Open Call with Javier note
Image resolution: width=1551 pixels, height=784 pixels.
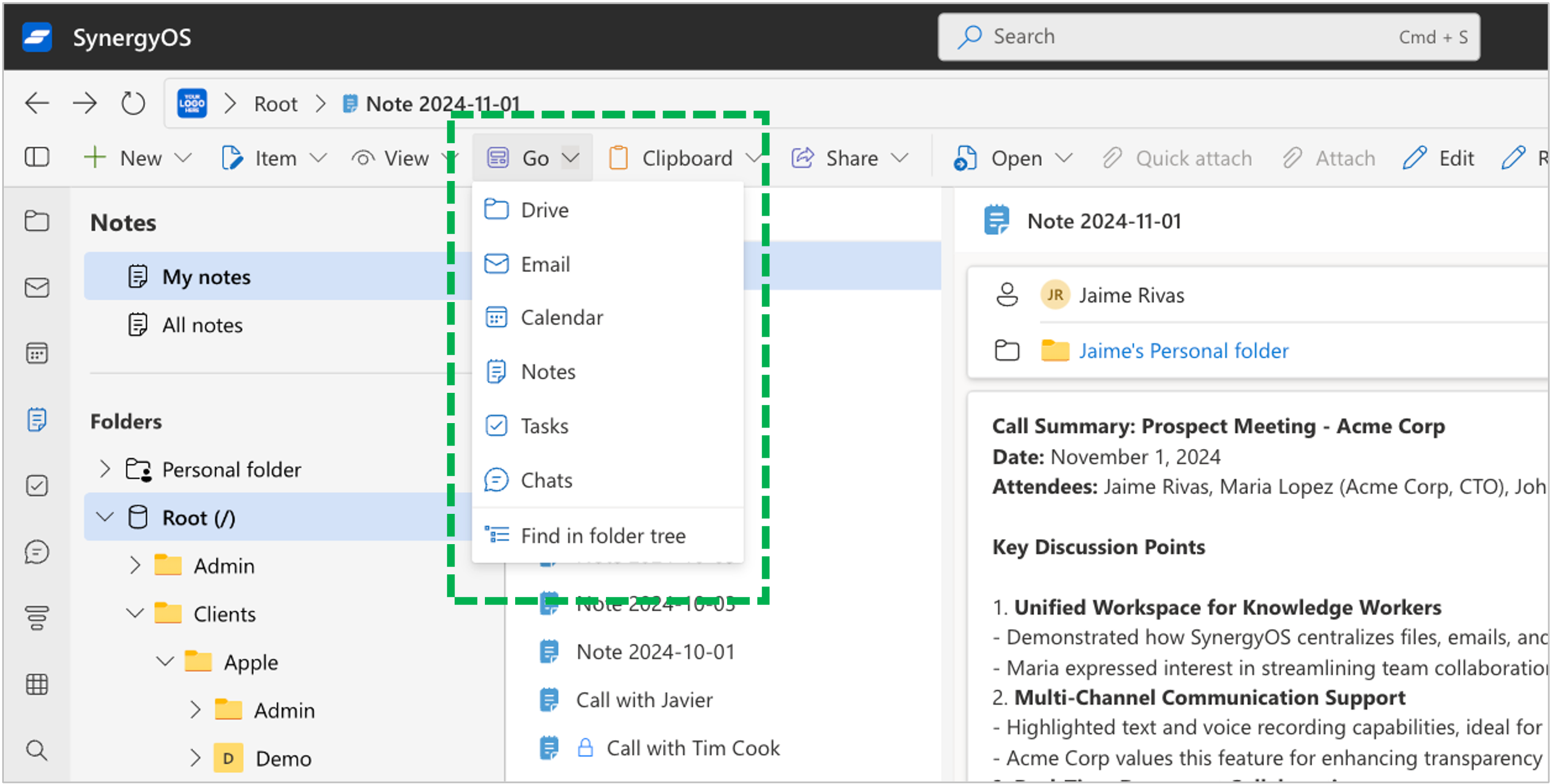pos(645,700)
